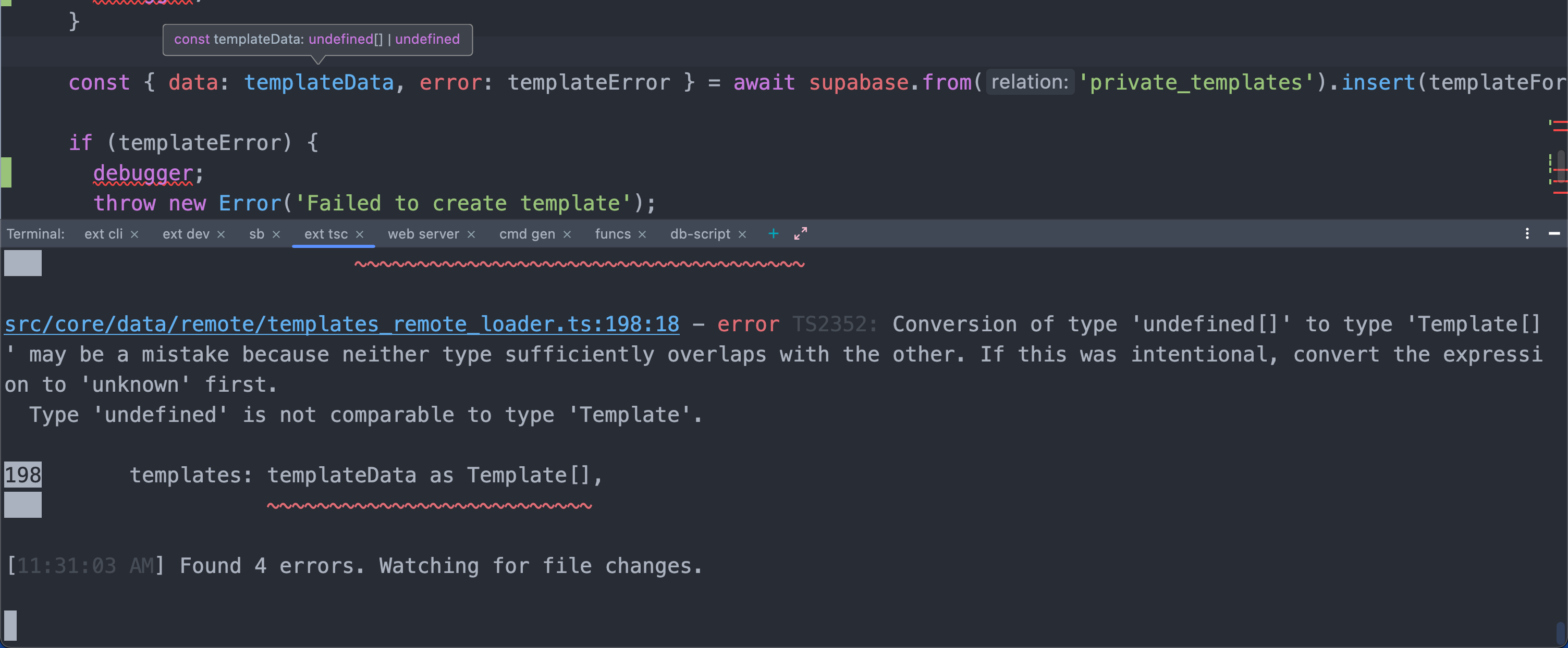The height and width of the screenshot is (648, 1568).
Task: Click the underlined 'debugger' statement in the editor
Action: (x=143, y=173)
